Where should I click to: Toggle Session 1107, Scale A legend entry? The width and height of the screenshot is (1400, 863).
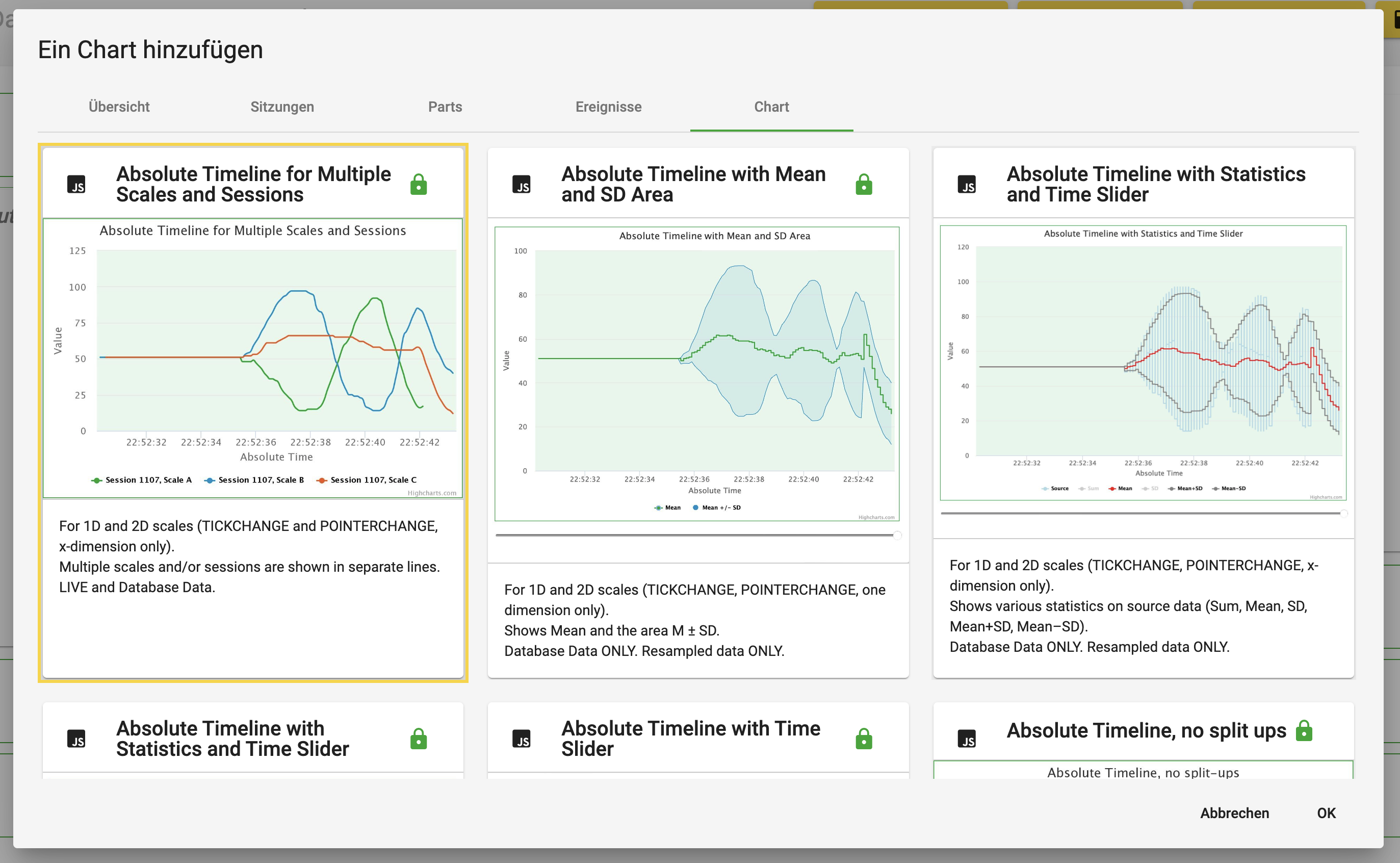point(142,480)
